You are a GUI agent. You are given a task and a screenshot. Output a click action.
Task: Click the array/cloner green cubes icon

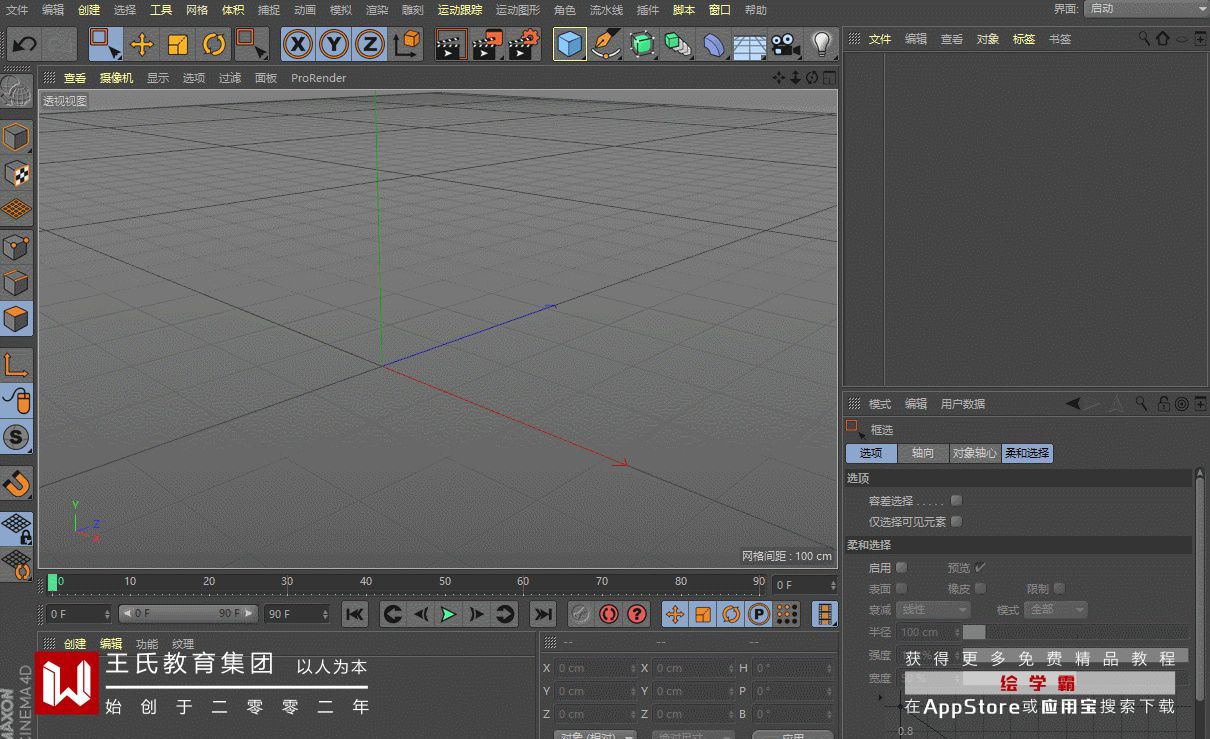pyautogui.click(x=678, y=44)
